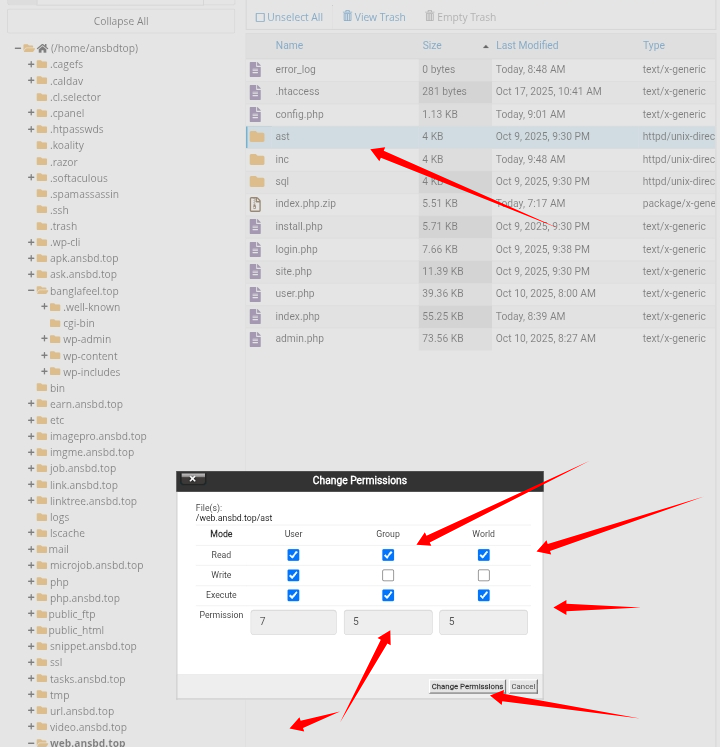Click the admin.php file icon
Image resolution: width=720 pixels, height=747 pixels.
pyautogui.click(x=256, y=339)
